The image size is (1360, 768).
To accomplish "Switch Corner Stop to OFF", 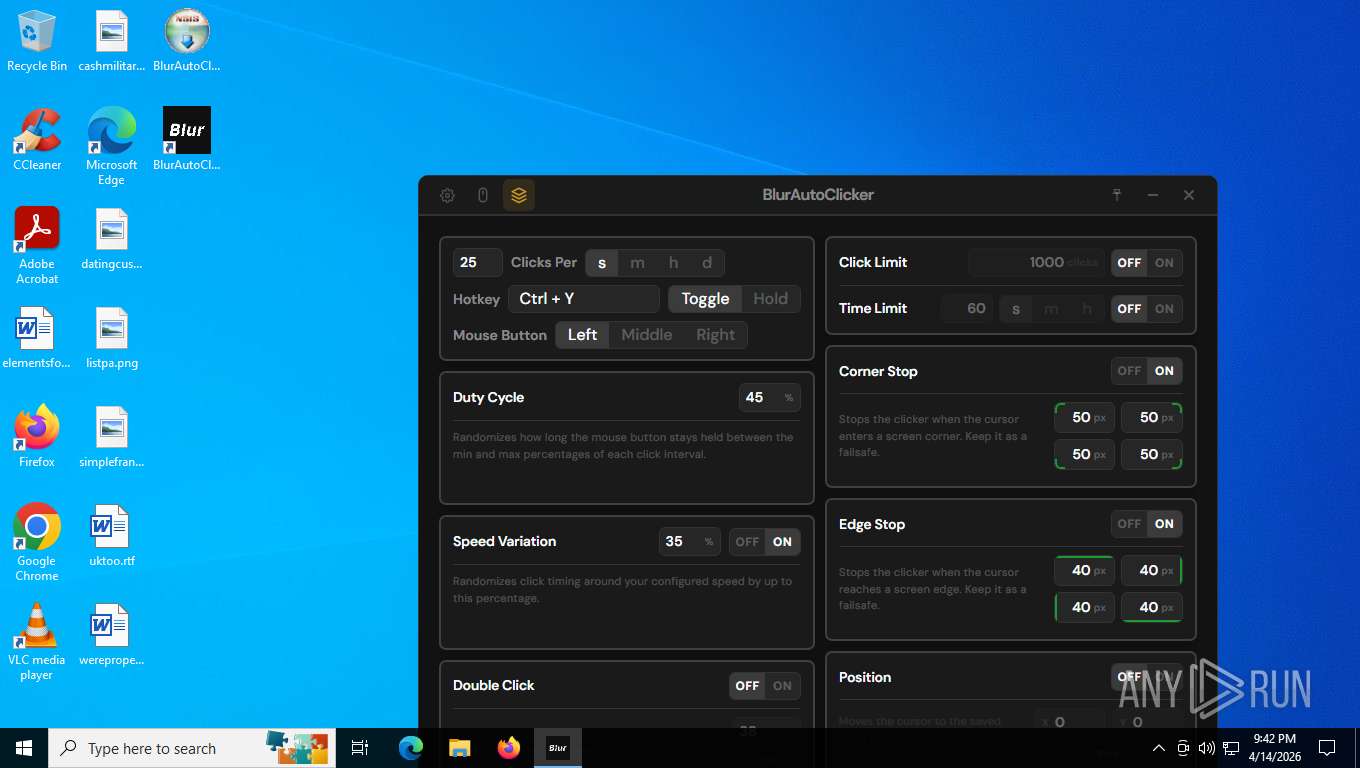I will click(1129, 371).
